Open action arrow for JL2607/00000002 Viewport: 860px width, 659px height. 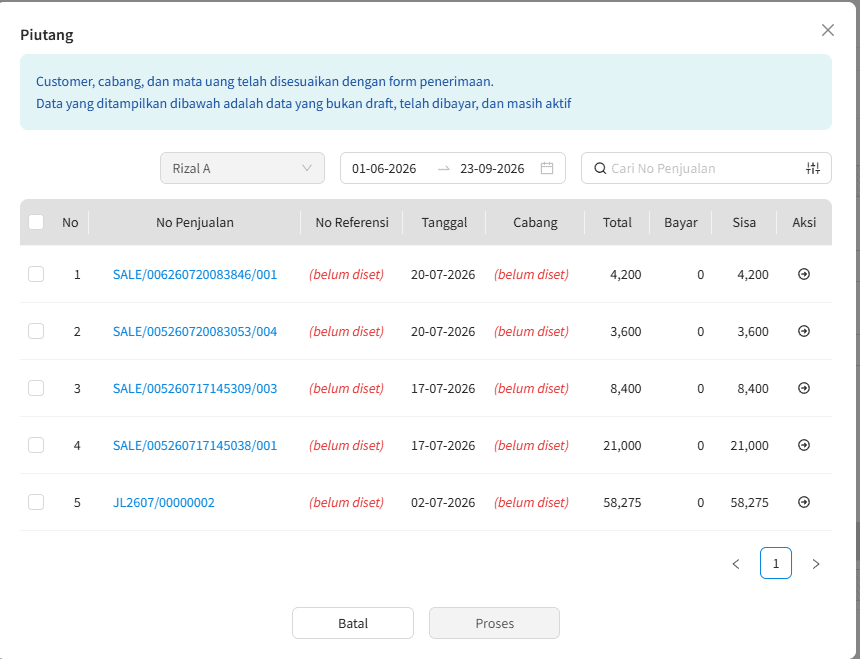[x=804, y=502]
